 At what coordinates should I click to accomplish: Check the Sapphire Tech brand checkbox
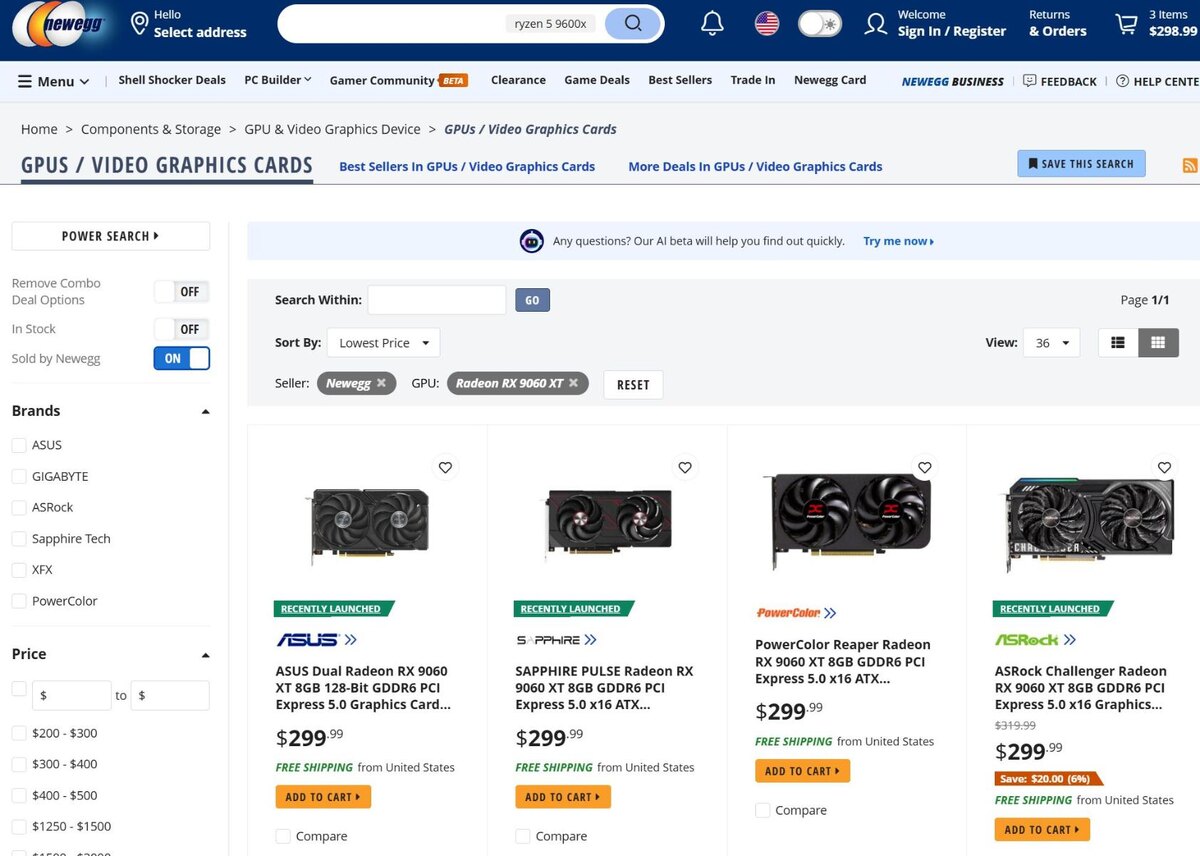coord(19,539)
